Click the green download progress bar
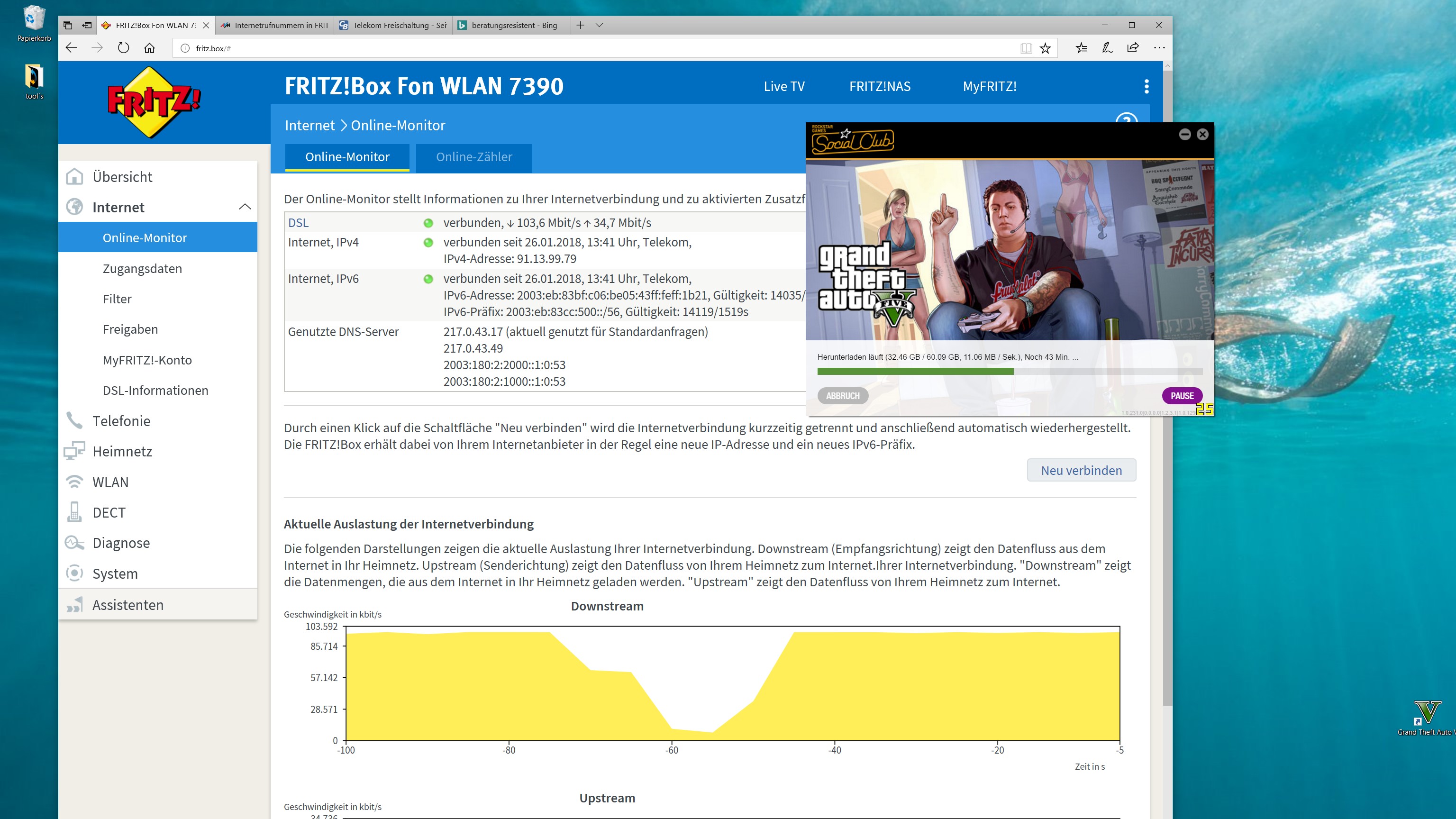The image size is (1456, 819). coord(915,372)
